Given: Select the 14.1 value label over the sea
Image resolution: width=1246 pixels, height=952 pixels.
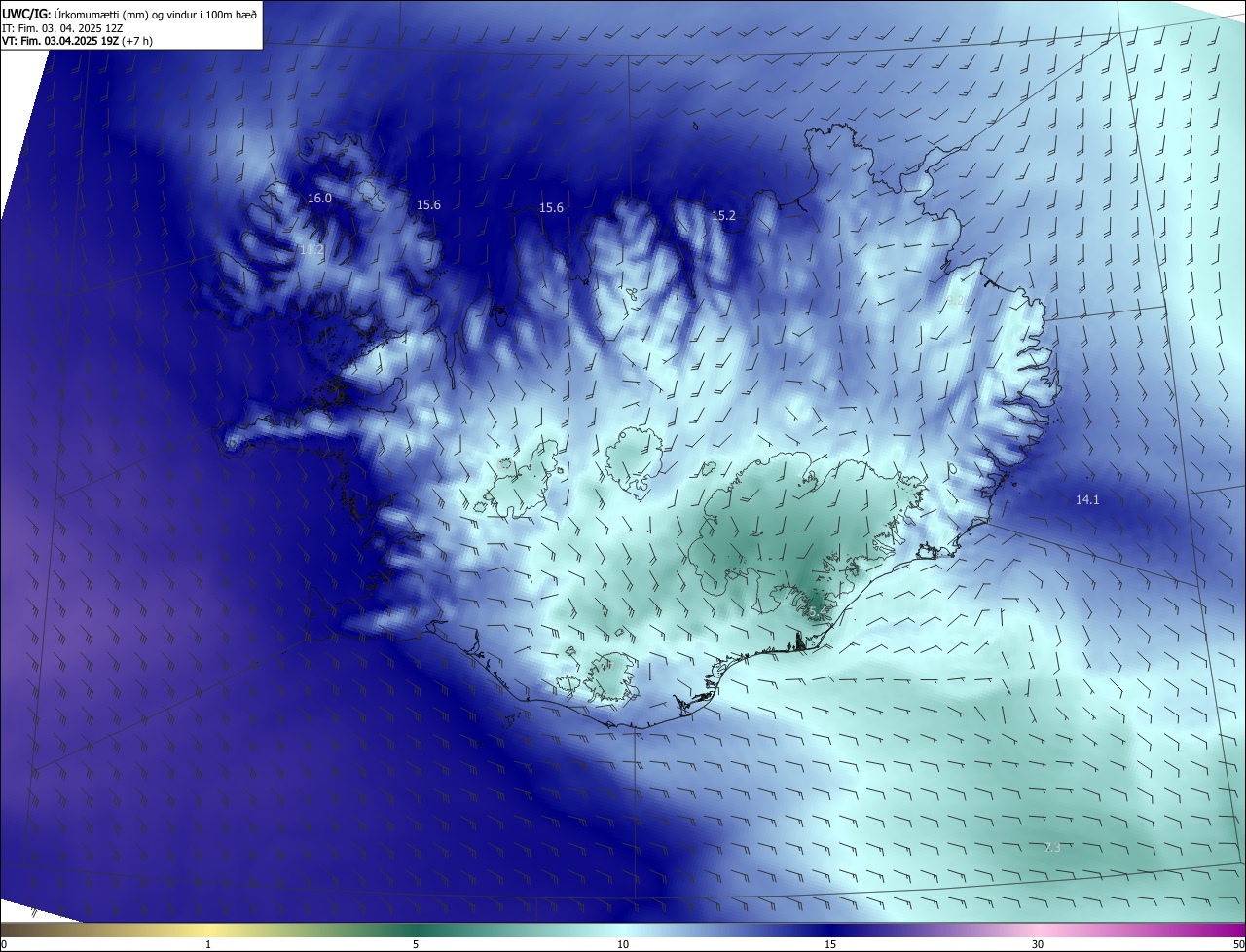Looking at the screenshot, I should (x=1087, y=499).
